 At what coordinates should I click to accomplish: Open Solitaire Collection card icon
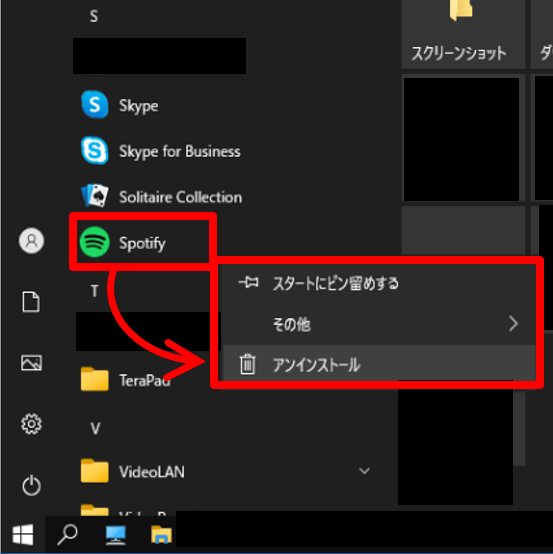point(94,195)
